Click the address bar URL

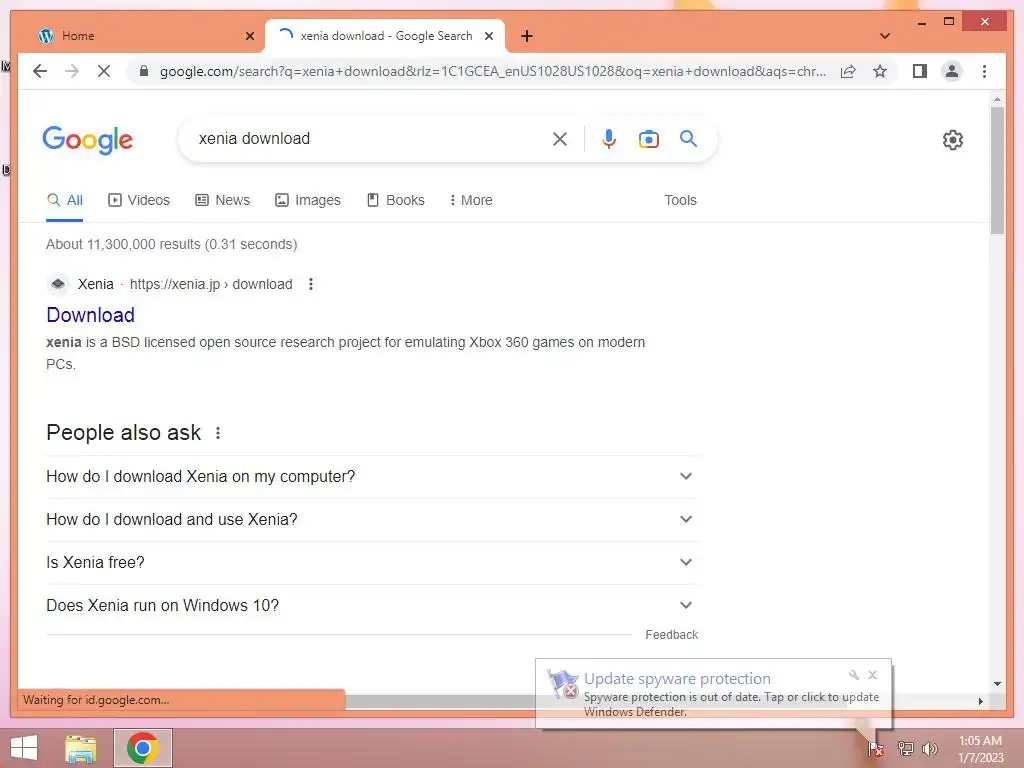(493, 71)
